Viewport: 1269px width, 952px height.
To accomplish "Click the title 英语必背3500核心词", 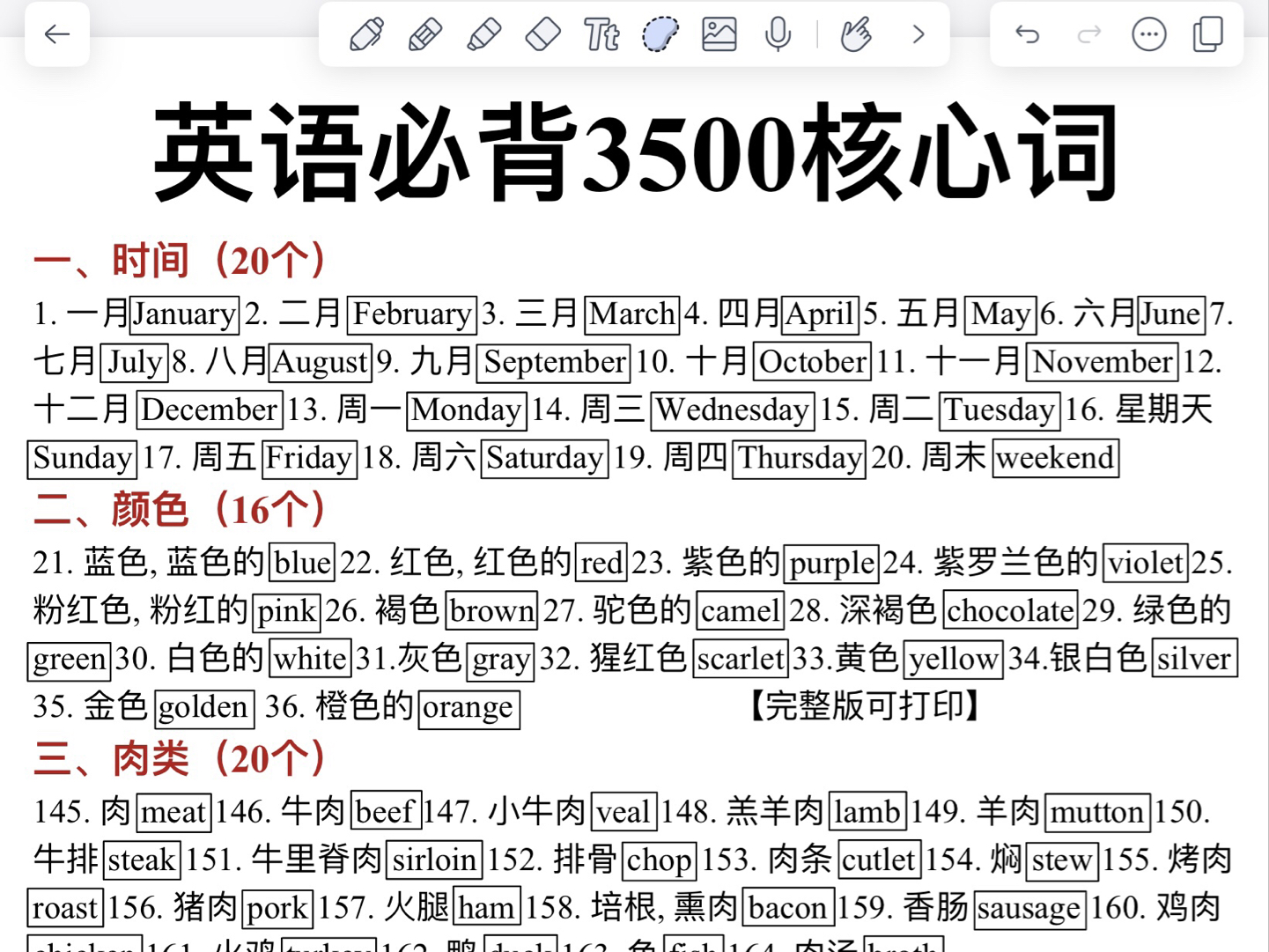I will point(636,152).
